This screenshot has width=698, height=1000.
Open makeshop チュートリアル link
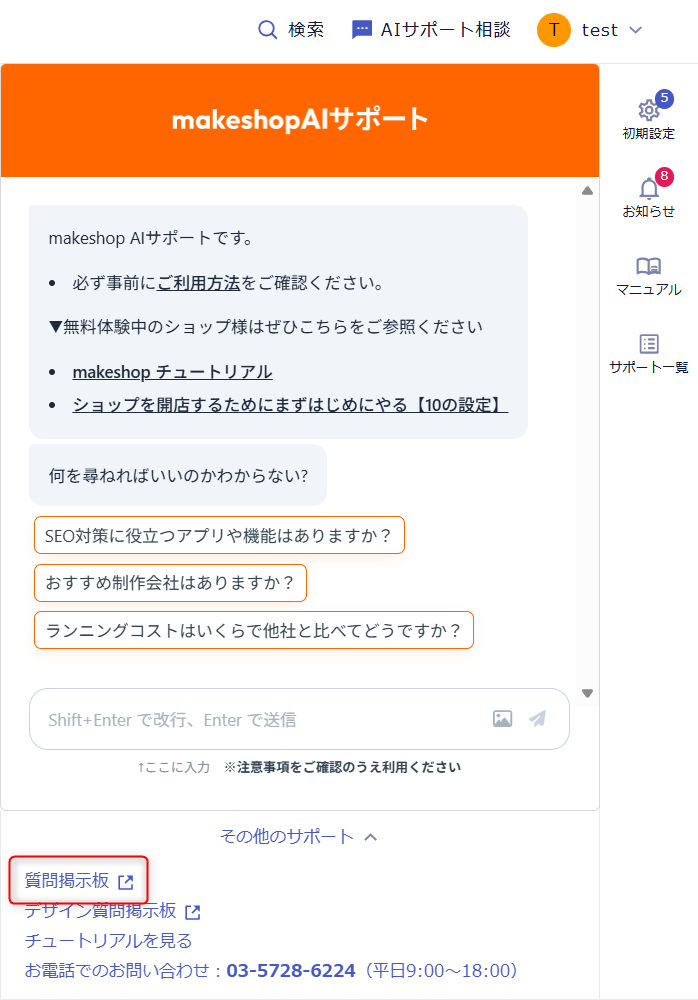coord(172,372)
